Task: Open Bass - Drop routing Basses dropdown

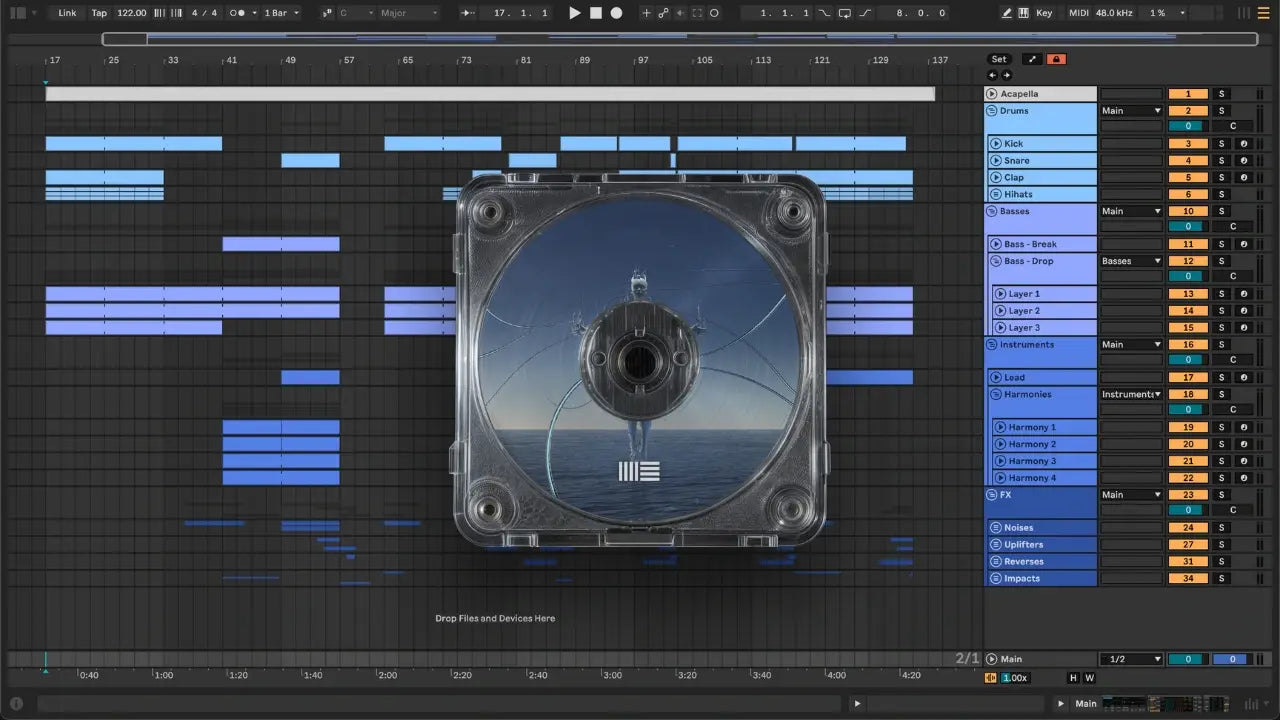Action: pyautogui.click(x=1131, y=261)
